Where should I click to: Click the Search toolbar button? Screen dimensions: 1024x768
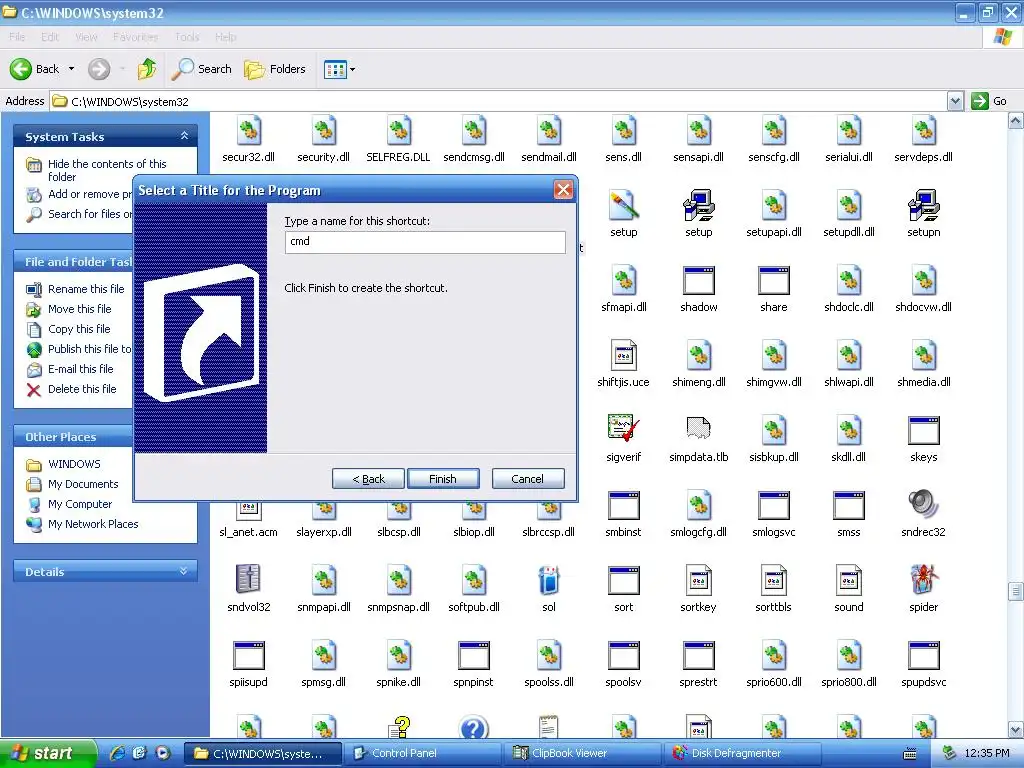point(201,69)
